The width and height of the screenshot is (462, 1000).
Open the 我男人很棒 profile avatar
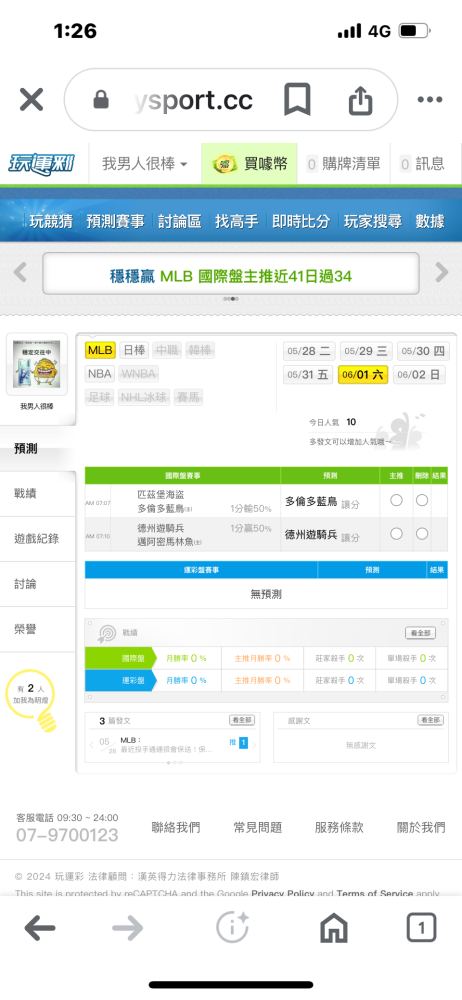(37, 365)
